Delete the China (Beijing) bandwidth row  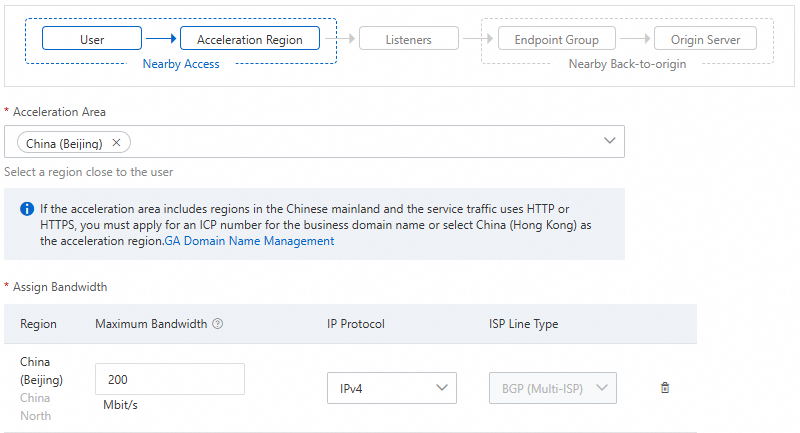[665, 388]
